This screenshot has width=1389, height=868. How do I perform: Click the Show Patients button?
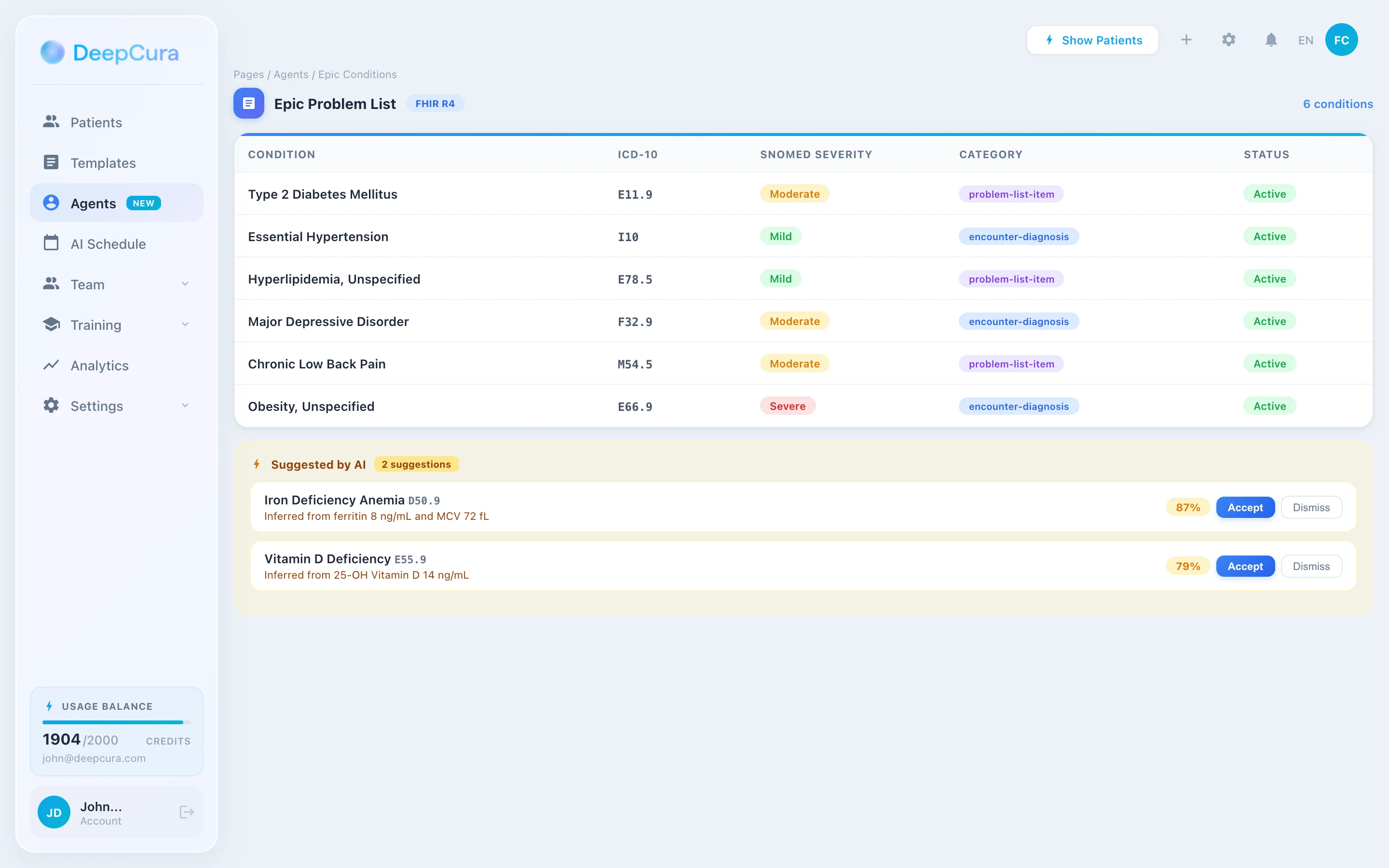pos(1092,40)
